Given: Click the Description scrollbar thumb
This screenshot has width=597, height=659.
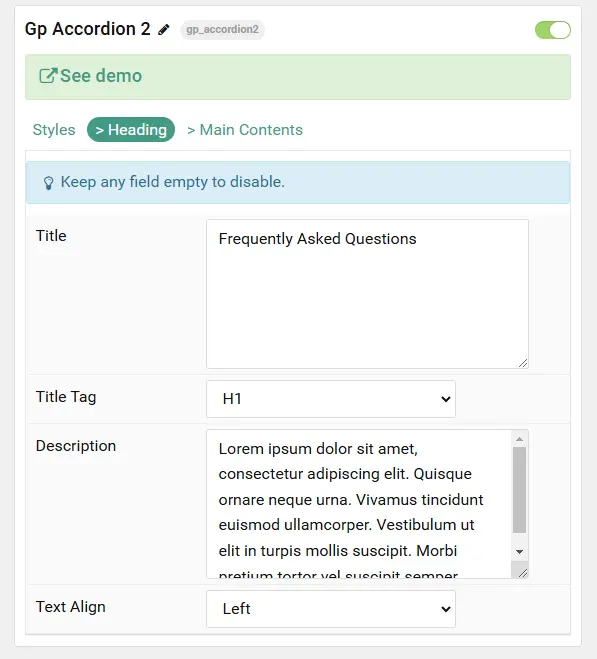Looking at the screenshot, I should pos(520,490).
